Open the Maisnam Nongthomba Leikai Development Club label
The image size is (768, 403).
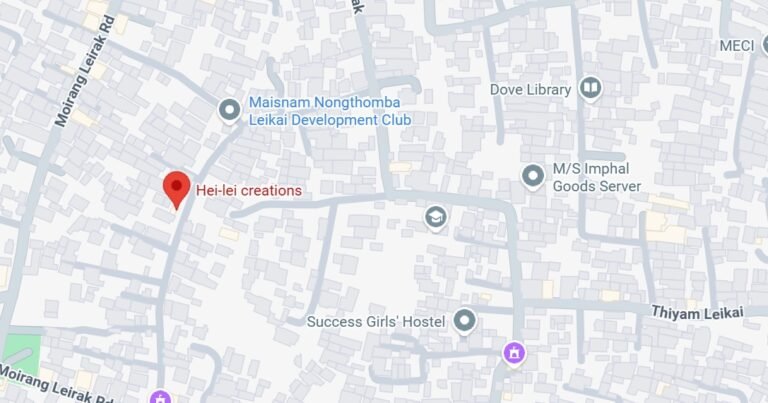(x=330, y=111)
